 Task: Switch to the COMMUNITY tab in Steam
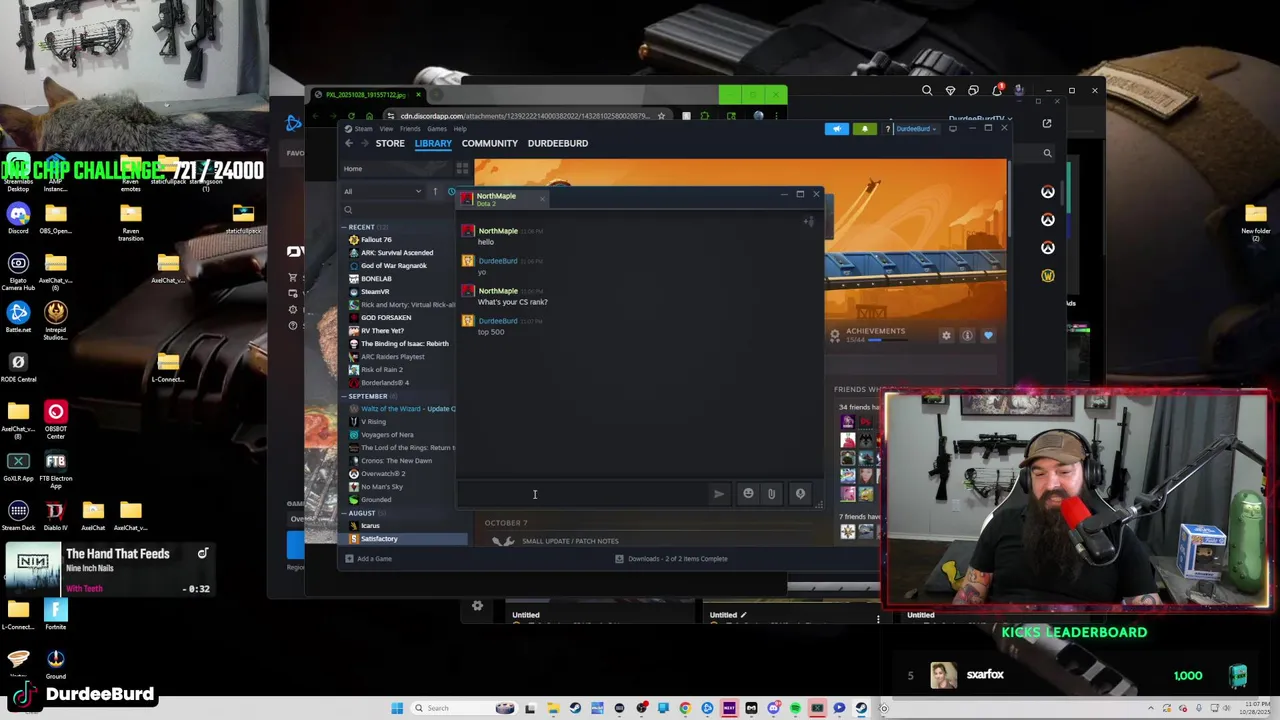[489, 143]
